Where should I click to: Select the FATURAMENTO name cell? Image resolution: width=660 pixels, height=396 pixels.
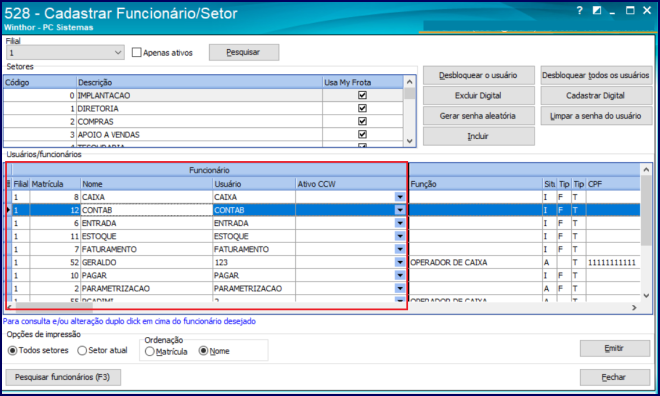146,249
